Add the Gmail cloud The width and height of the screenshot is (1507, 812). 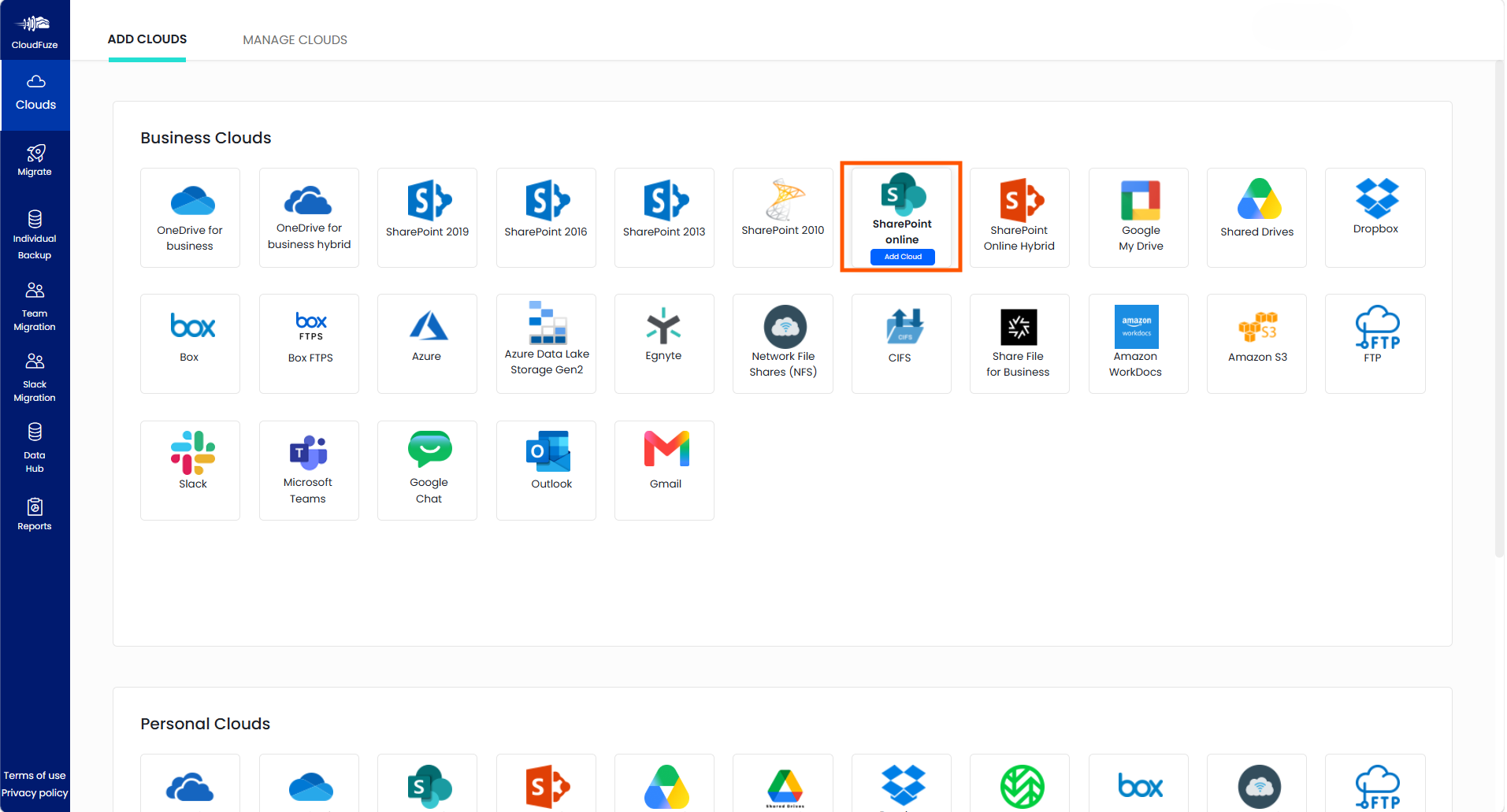(664, 470)
